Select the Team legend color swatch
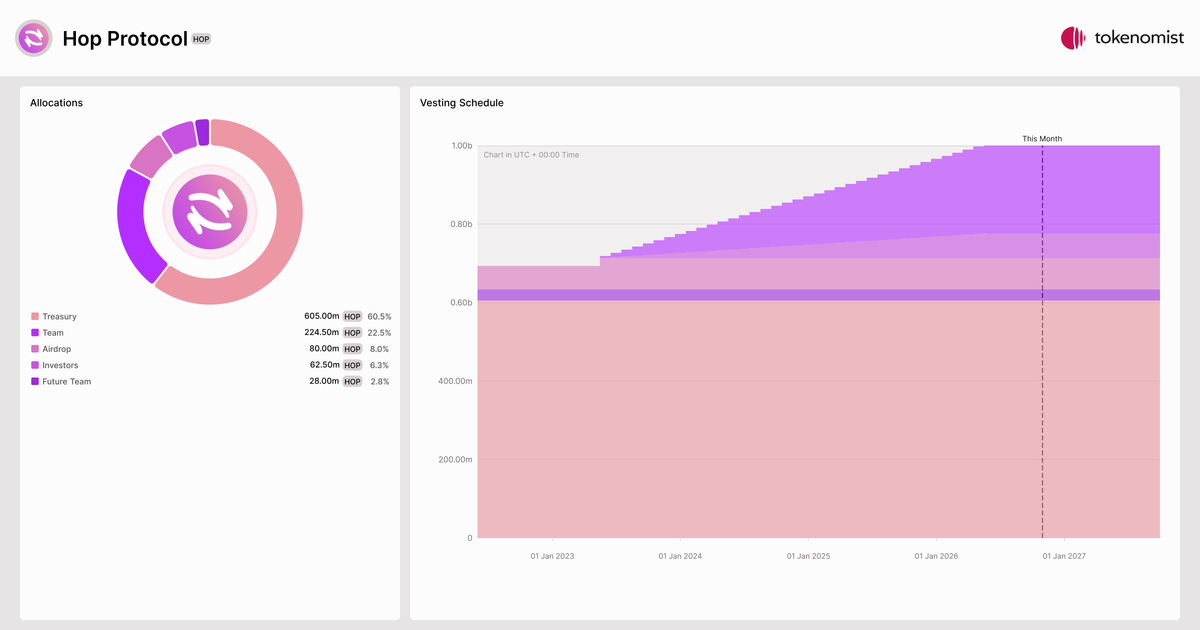1200x630 pixels. point(35,333)
